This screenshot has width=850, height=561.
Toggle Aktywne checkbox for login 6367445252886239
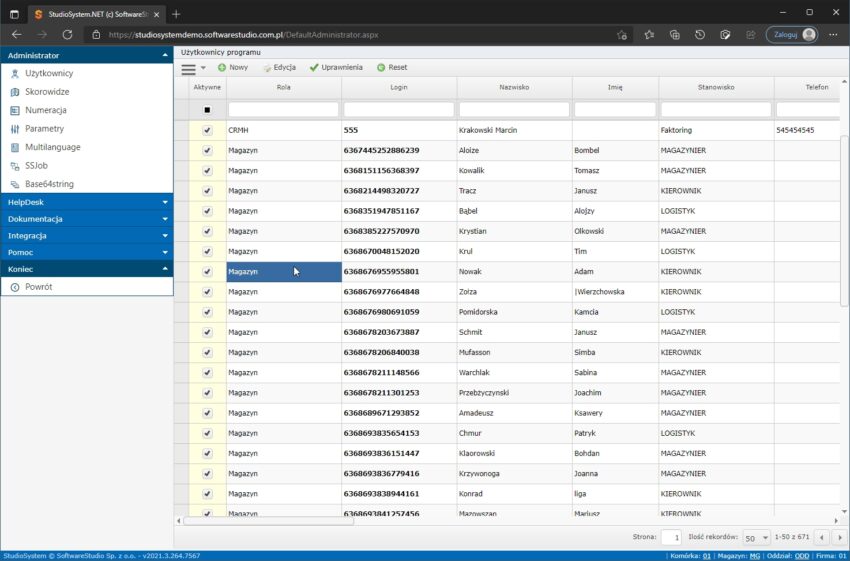(x=207, y=150)
